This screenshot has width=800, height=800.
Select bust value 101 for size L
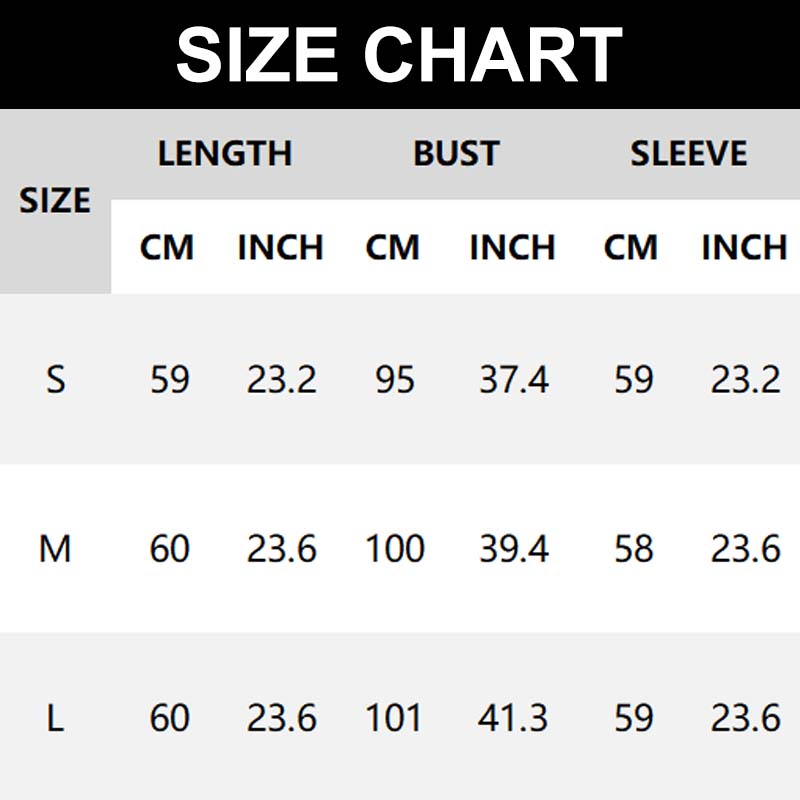(395, 718)
